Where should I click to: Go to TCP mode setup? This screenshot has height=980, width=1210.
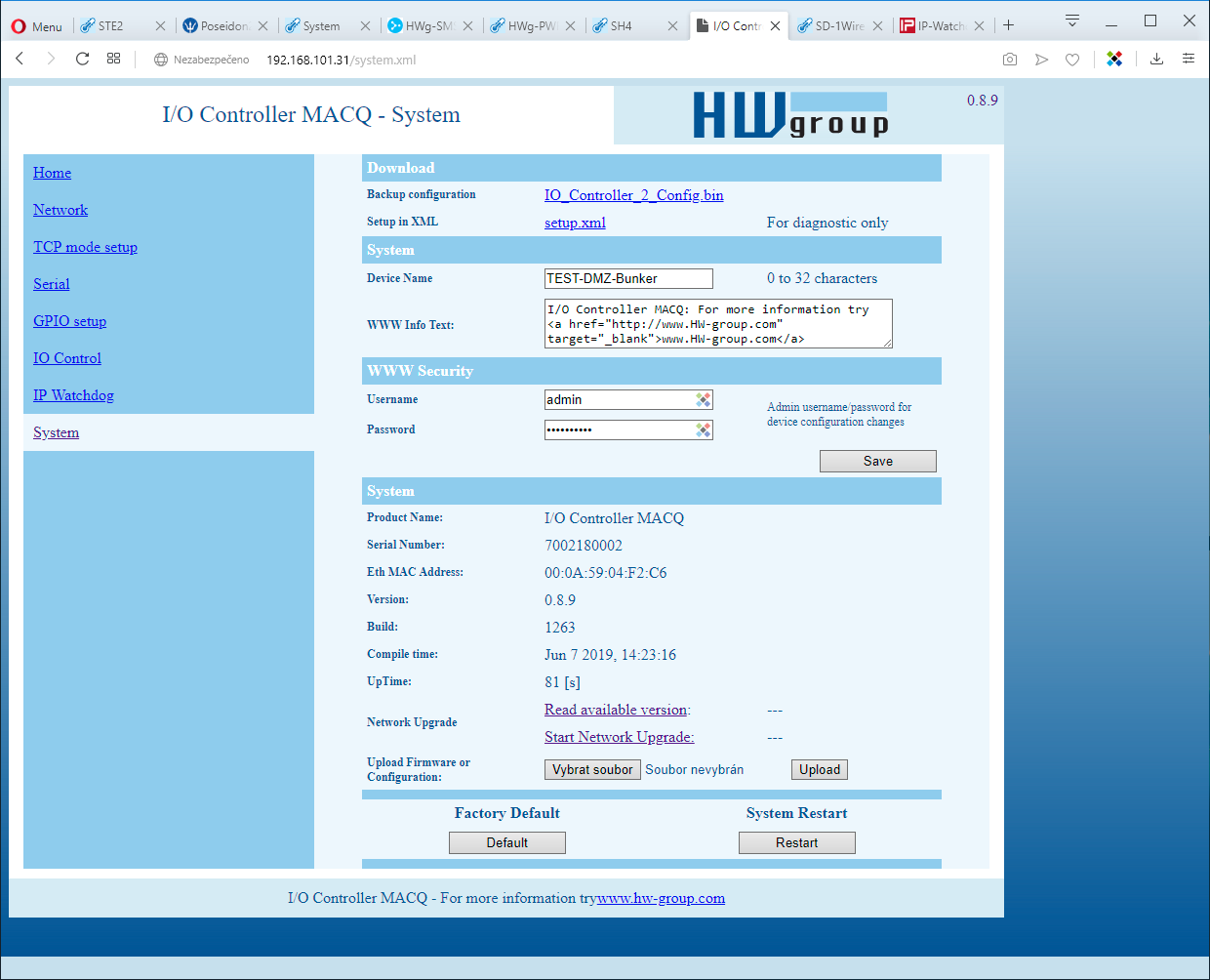85,247
